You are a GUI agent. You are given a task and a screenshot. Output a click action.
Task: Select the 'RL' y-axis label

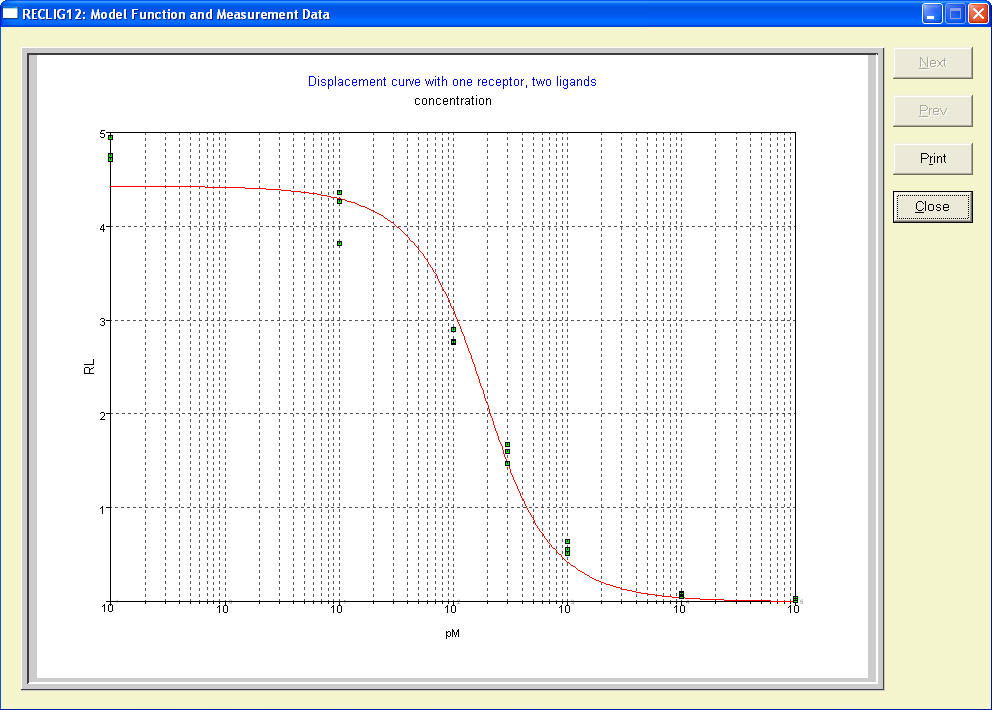coord(89,368)
